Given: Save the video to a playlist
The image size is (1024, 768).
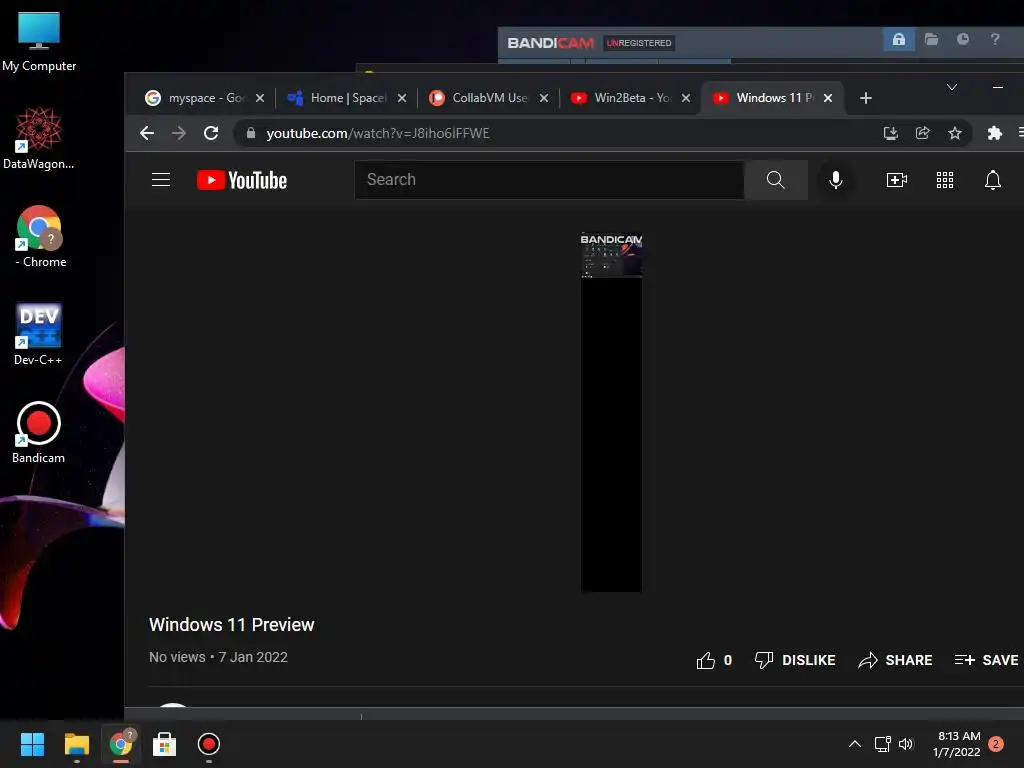Looking at the screenshot, I should (986, 660).
